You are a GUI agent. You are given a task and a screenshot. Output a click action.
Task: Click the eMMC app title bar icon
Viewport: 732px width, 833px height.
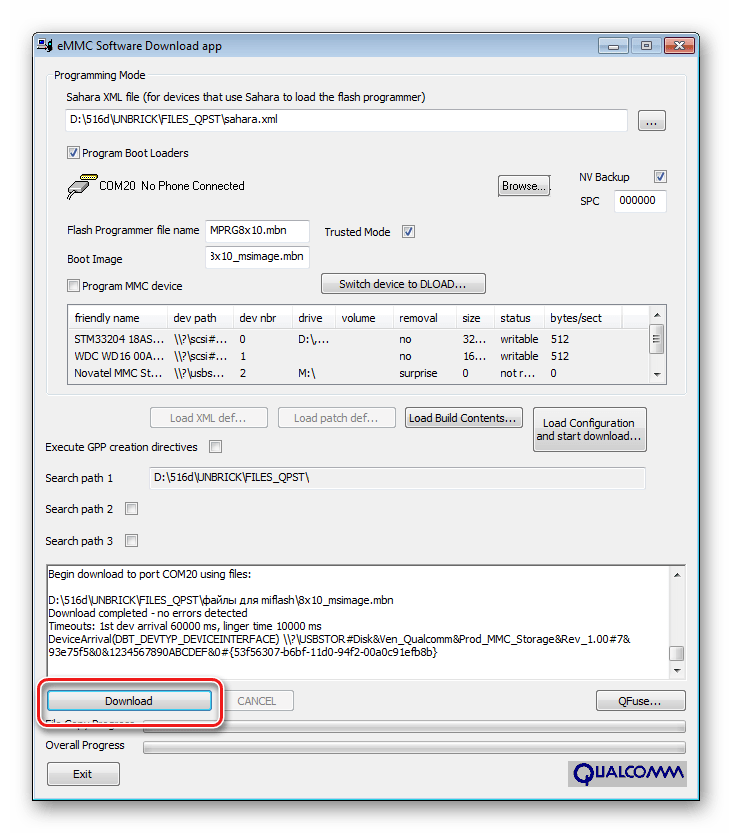click(x=45, y=46)
